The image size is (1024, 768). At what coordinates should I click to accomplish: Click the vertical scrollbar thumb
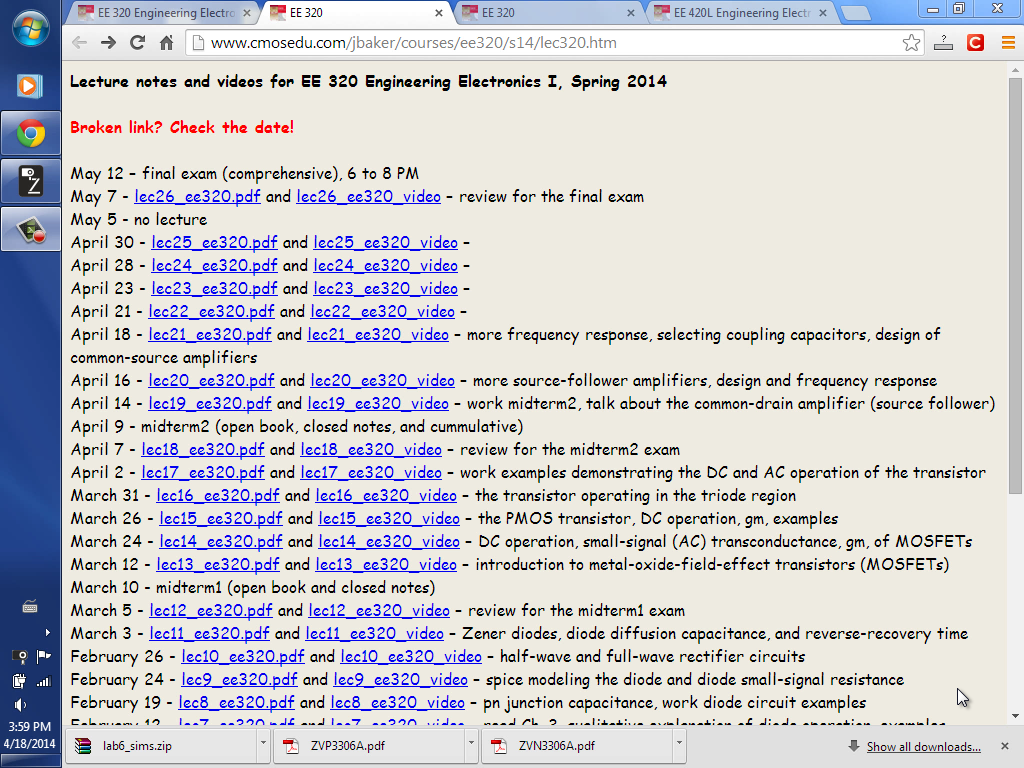[x=1015, y=285]
